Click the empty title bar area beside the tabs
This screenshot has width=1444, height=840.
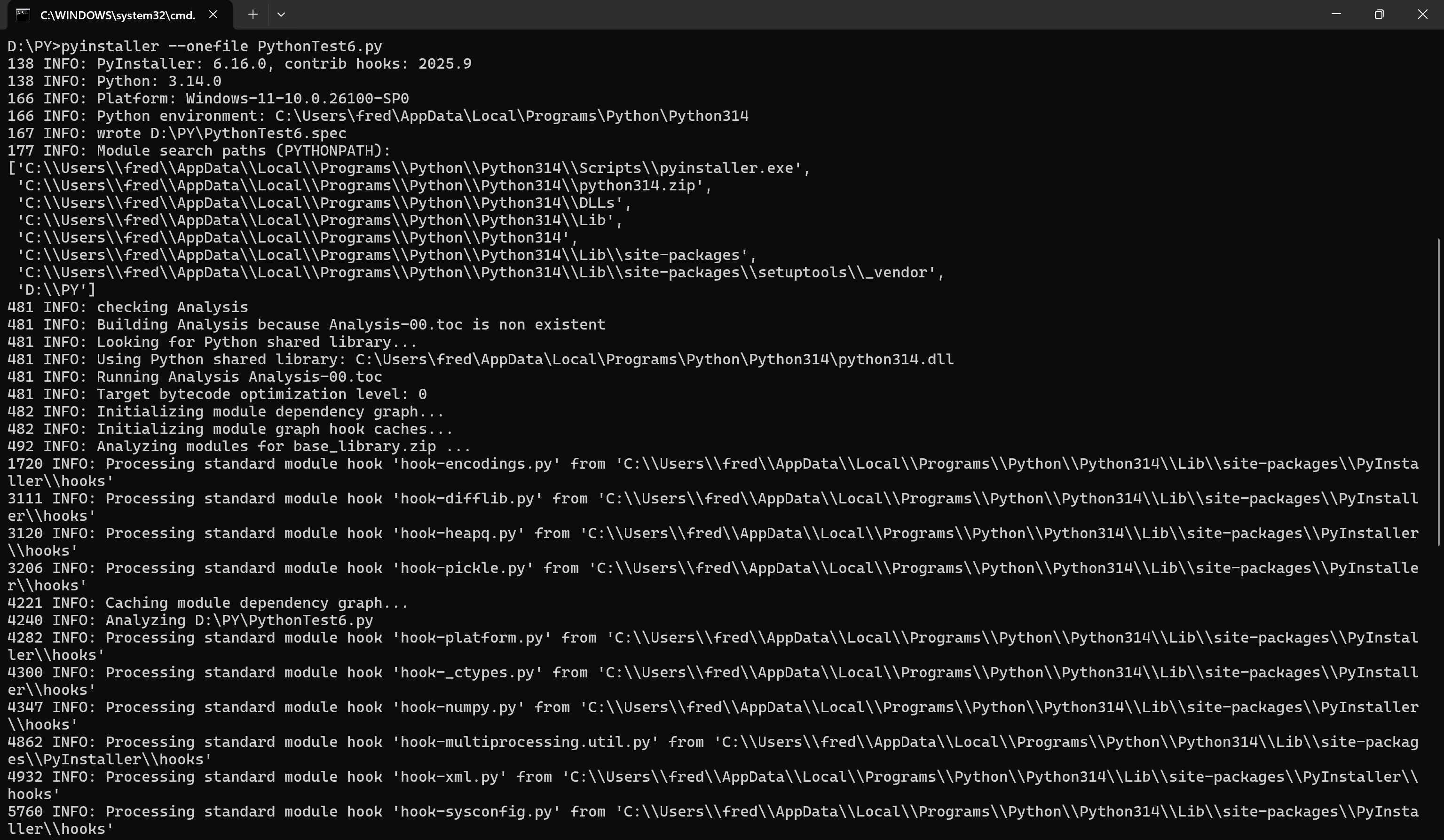(x=802, y=15)
